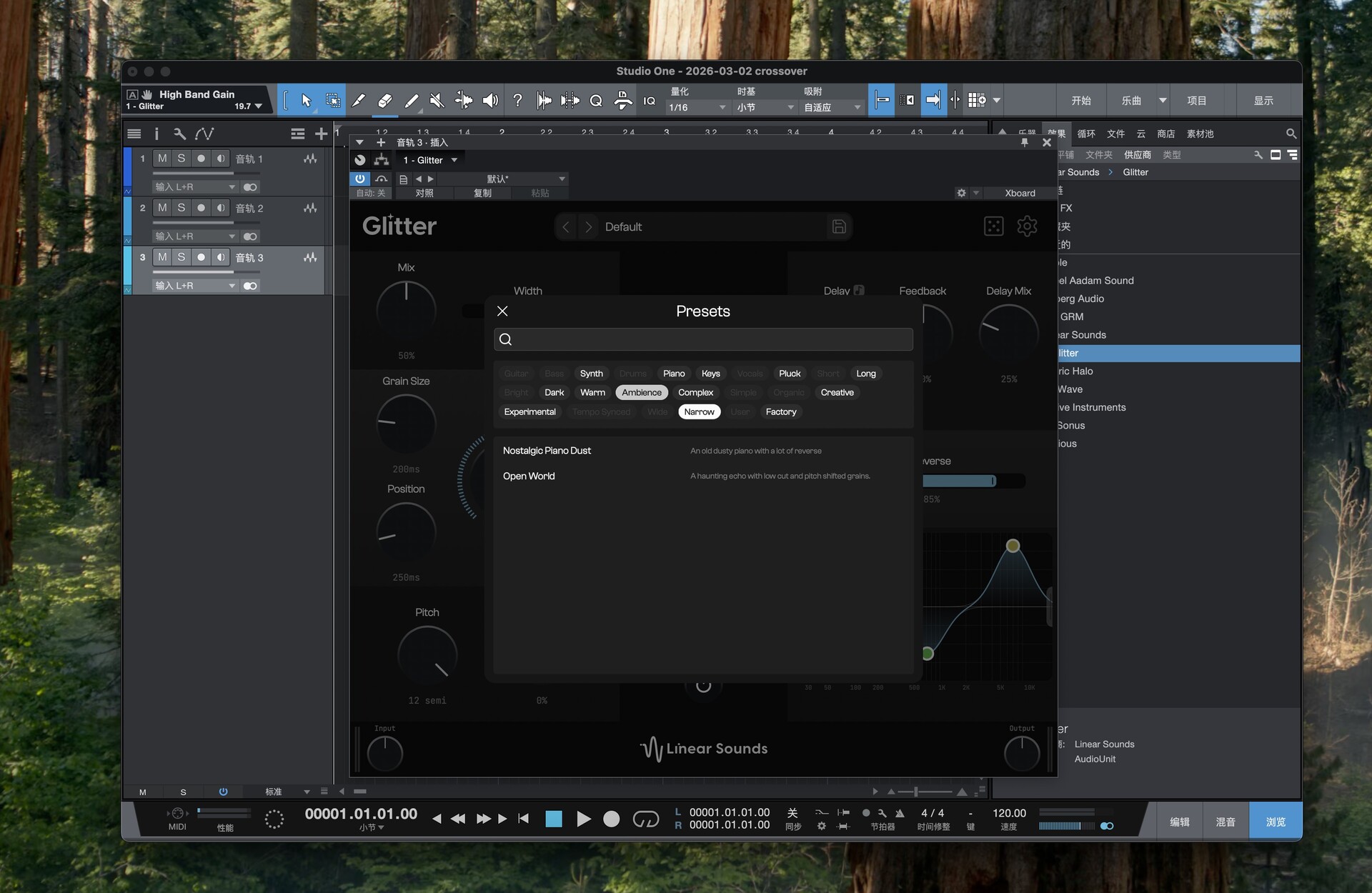Choose the Mute tool icon
1372x893 pixels.
click(x=437, y=101)
